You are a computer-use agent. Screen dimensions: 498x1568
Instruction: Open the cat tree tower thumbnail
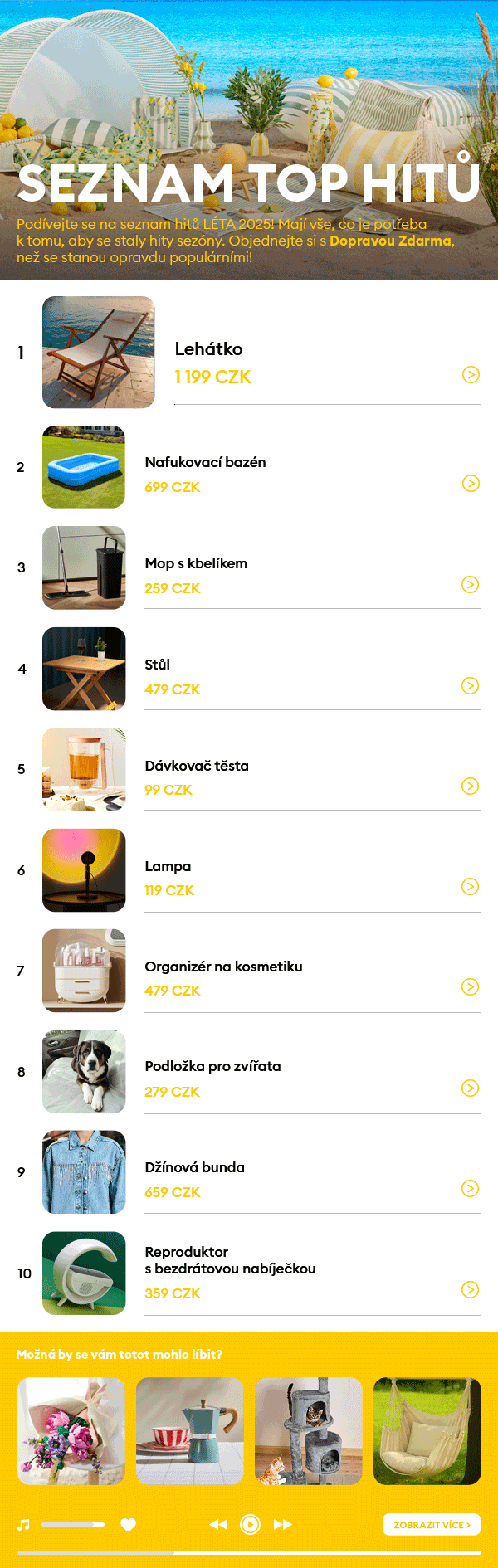tap(309, 1431)
